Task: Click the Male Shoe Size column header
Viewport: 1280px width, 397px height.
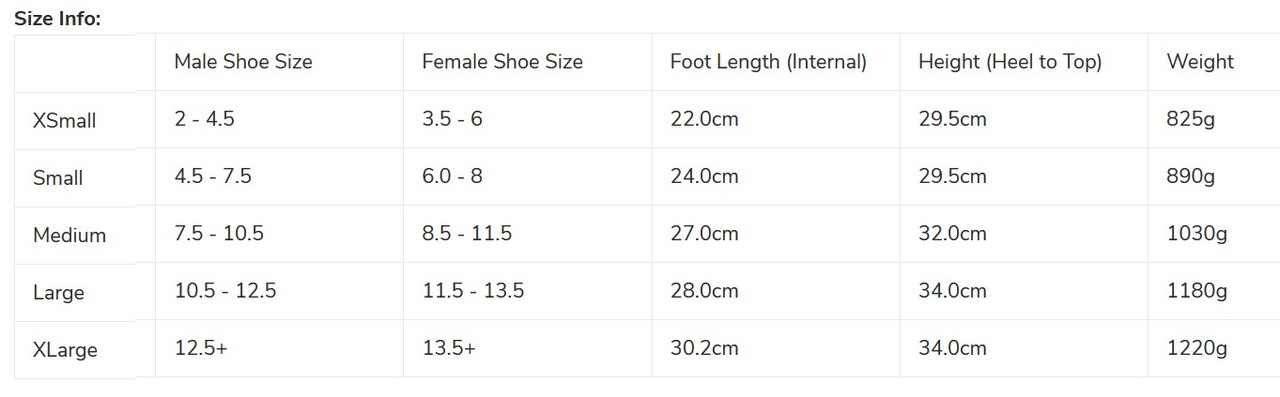Action: coord(243,62)
